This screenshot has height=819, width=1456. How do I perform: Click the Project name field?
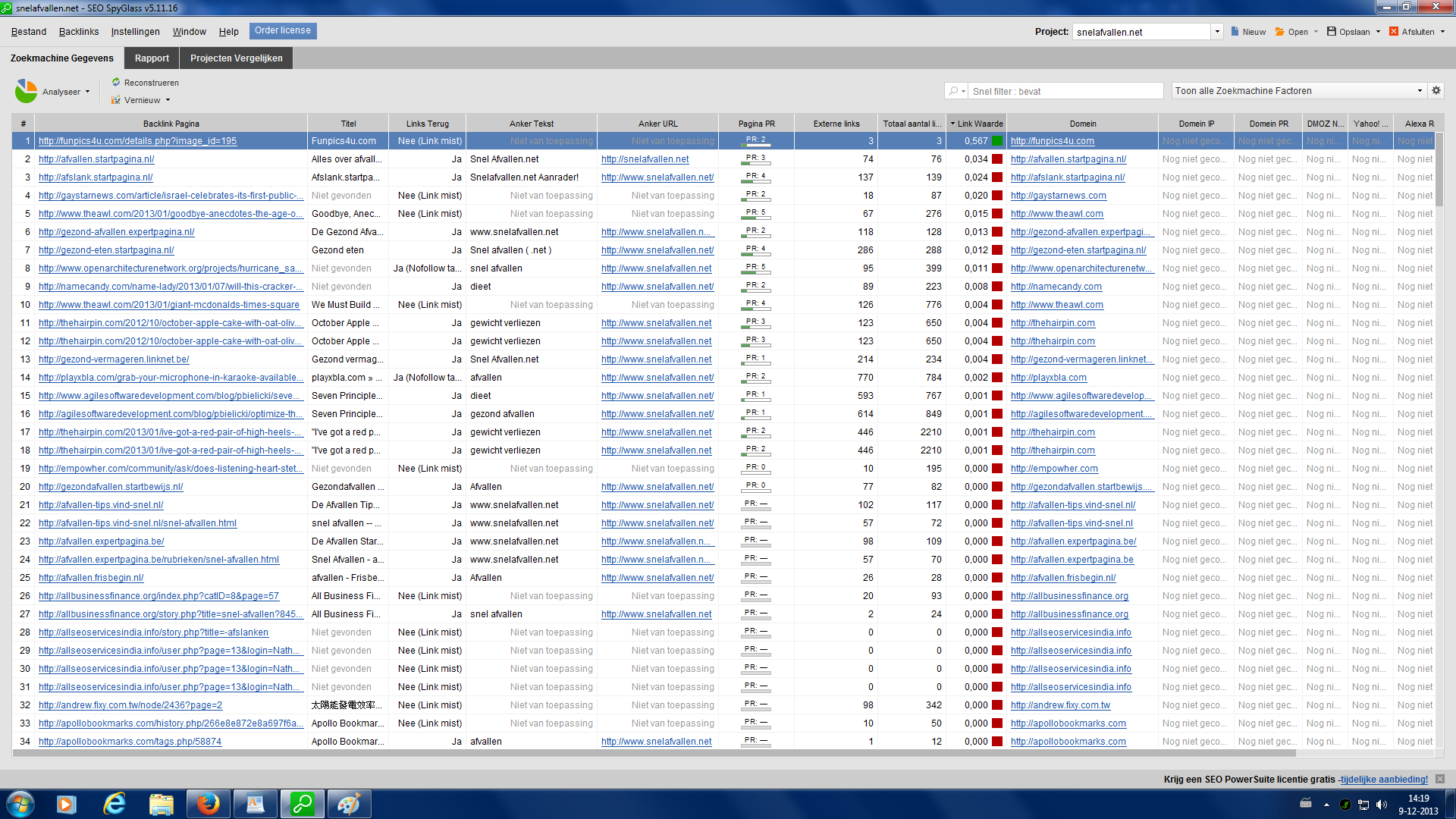(x=1141, y=32)
